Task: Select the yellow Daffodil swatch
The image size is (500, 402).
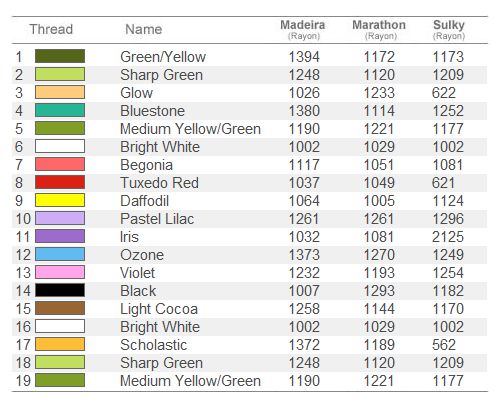Action: point(60,200)
